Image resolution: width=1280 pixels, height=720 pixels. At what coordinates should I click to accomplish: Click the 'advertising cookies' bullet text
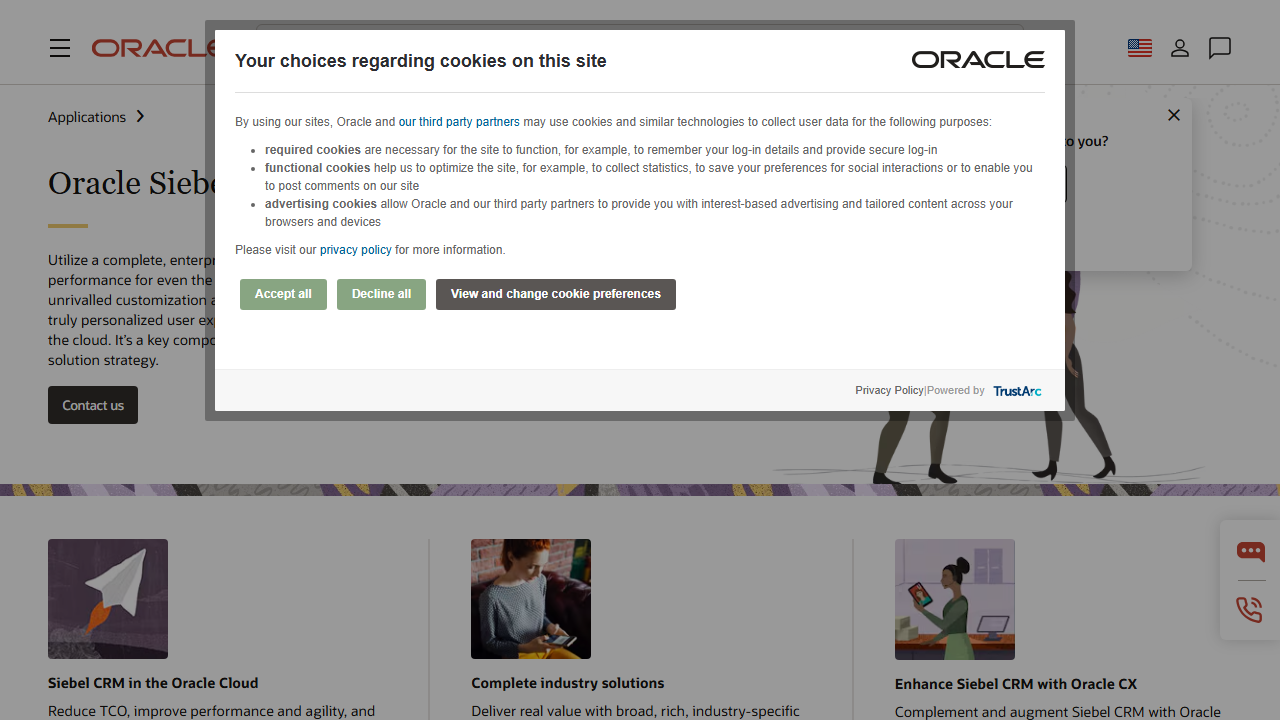pyautogui.click(x=321, y=204)
